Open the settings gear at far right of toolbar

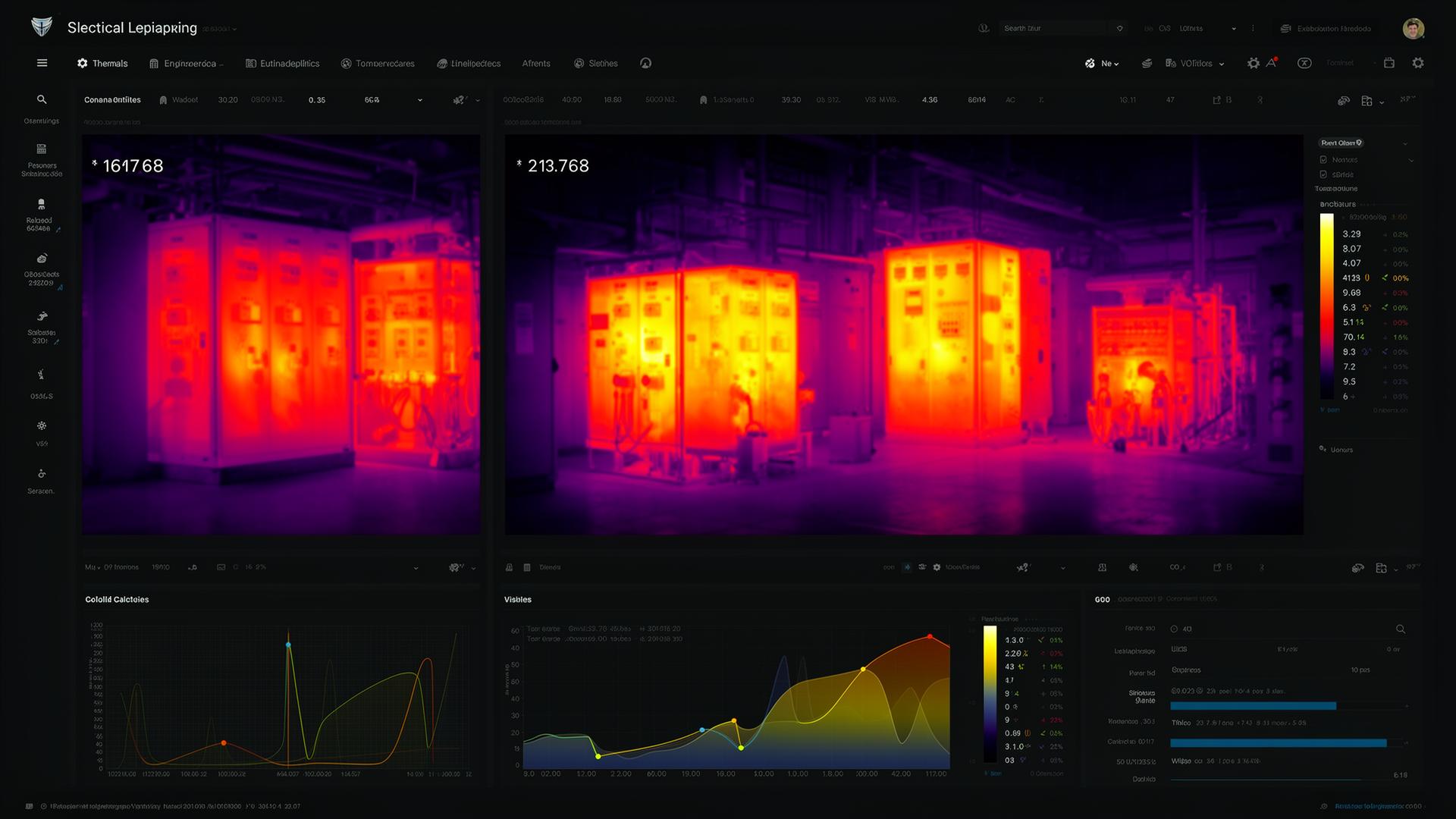(1417, 63)
